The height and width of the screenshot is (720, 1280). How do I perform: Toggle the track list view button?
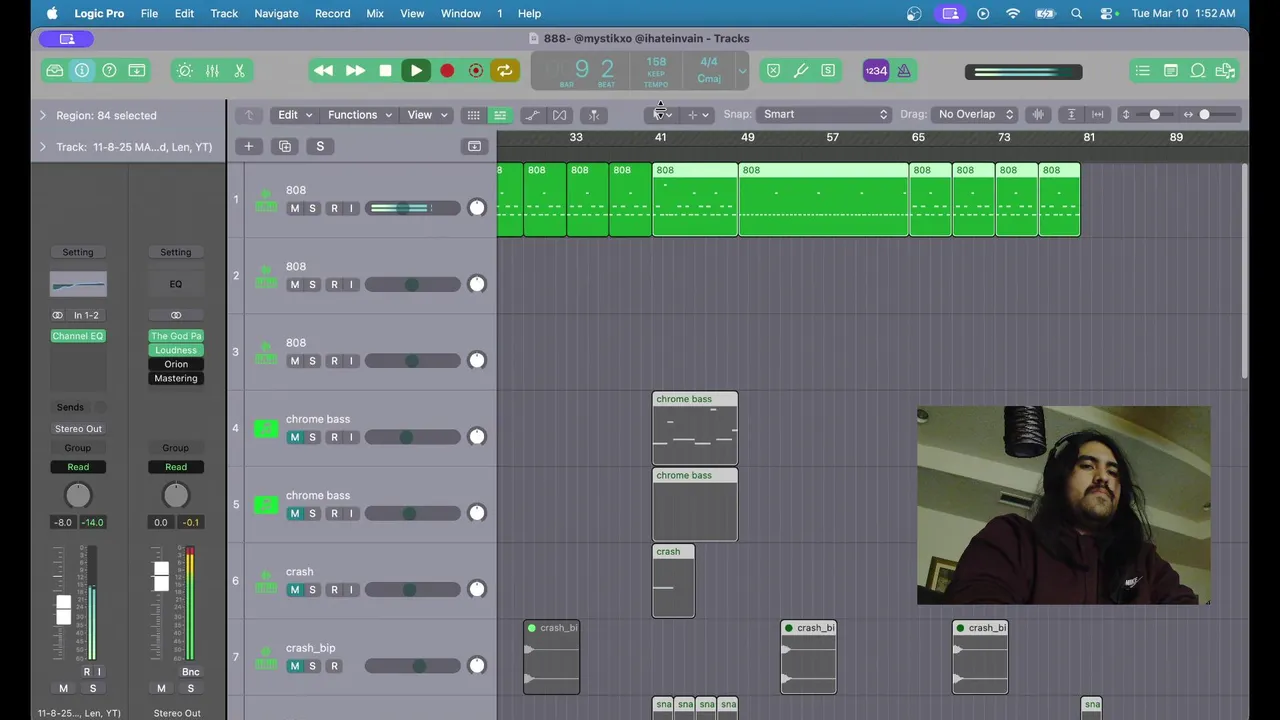pos(500,115)
